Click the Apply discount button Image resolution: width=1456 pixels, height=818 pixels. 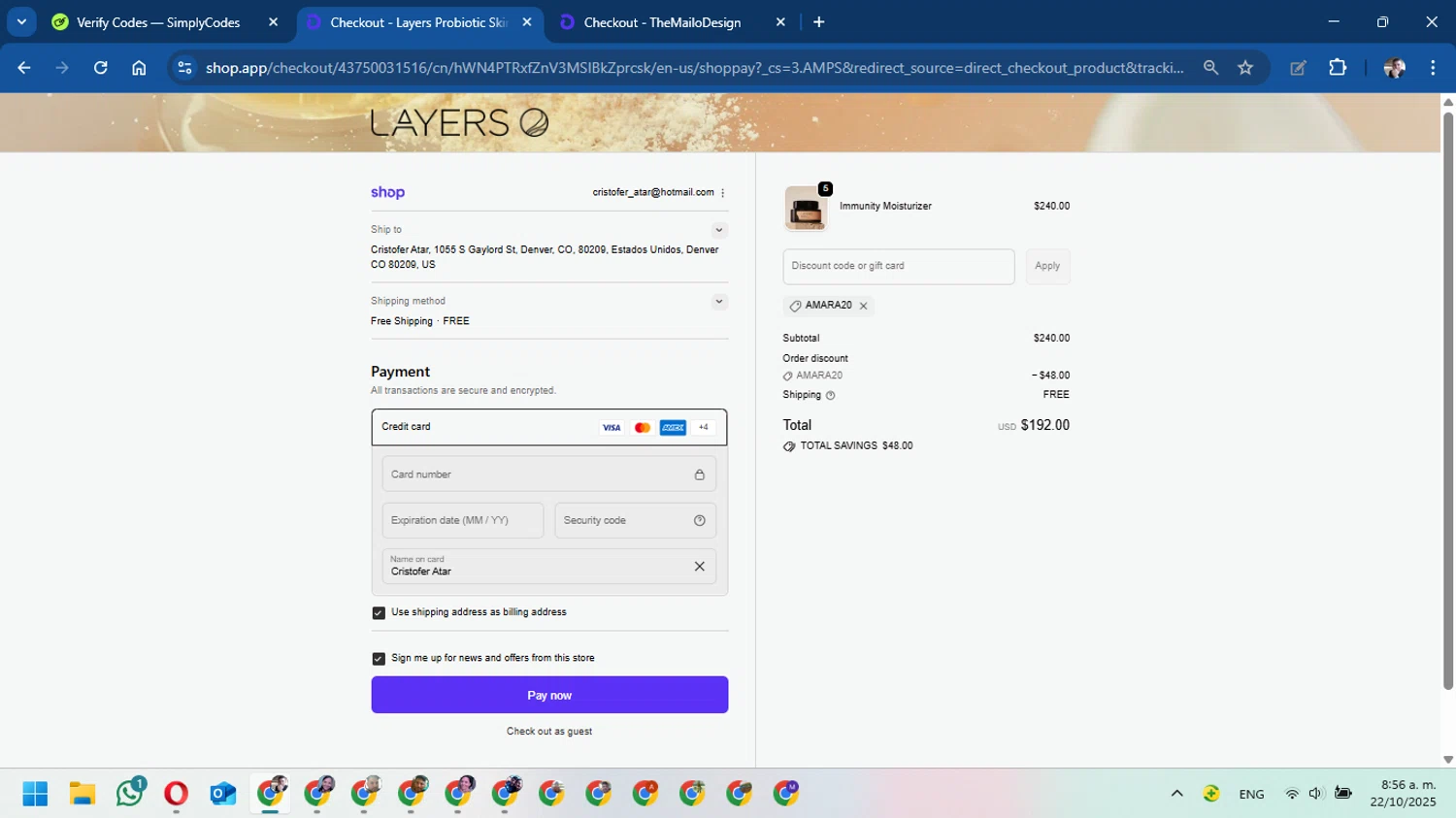pyautogui.click(x=1047, y=267)
